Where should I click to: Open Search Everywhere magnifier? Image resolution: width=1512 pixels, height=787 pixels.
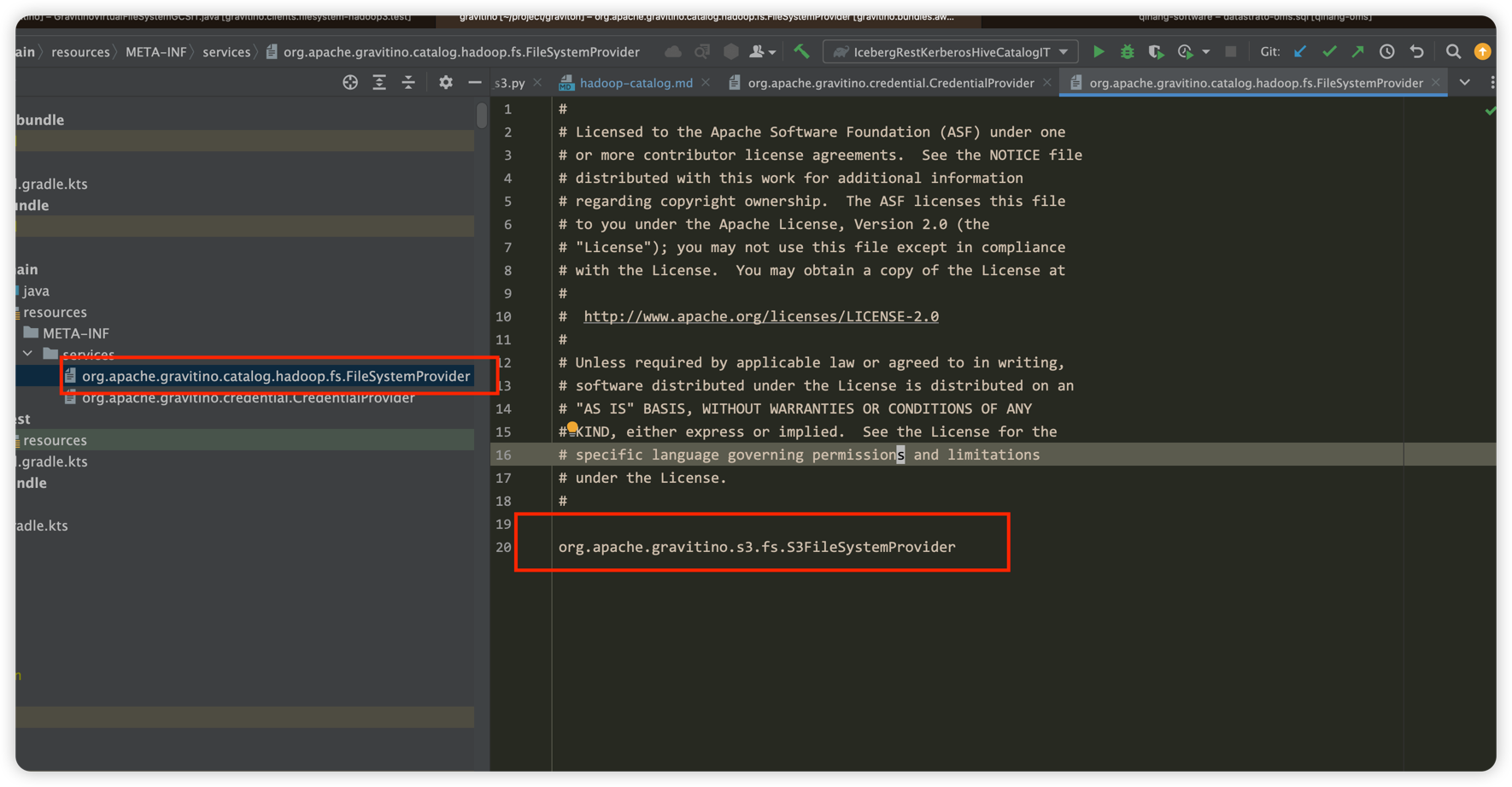pyautogui.click(x=1453, y=52)
